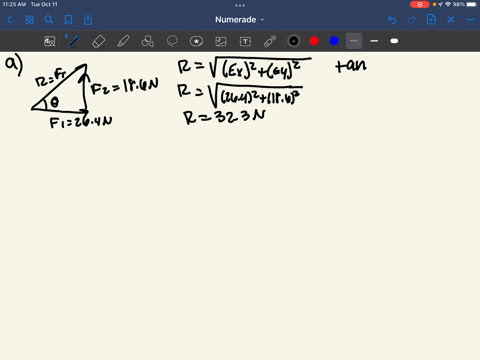
Task: Select the medium stroke width
Action: click(x=374, y=41)
